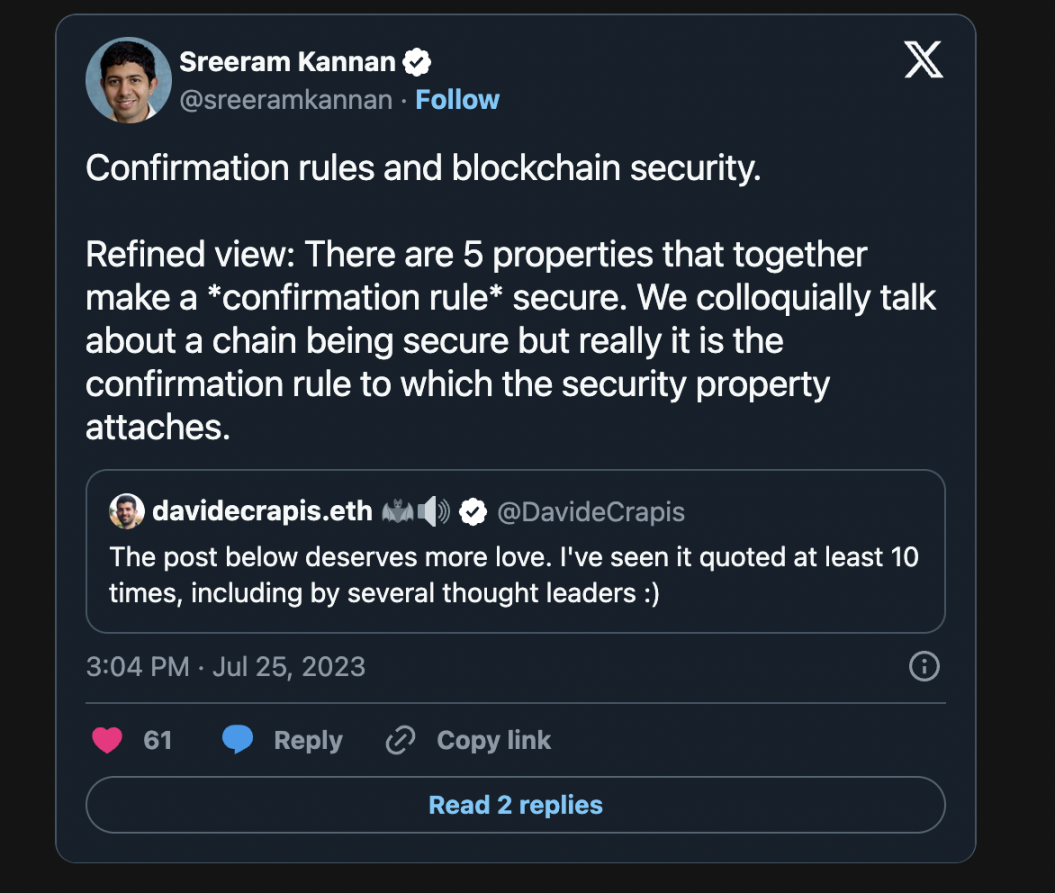Viewport: 1055px width, 893px height.
Task: Open quoted post about deserving more love
Action: point(514,575)
